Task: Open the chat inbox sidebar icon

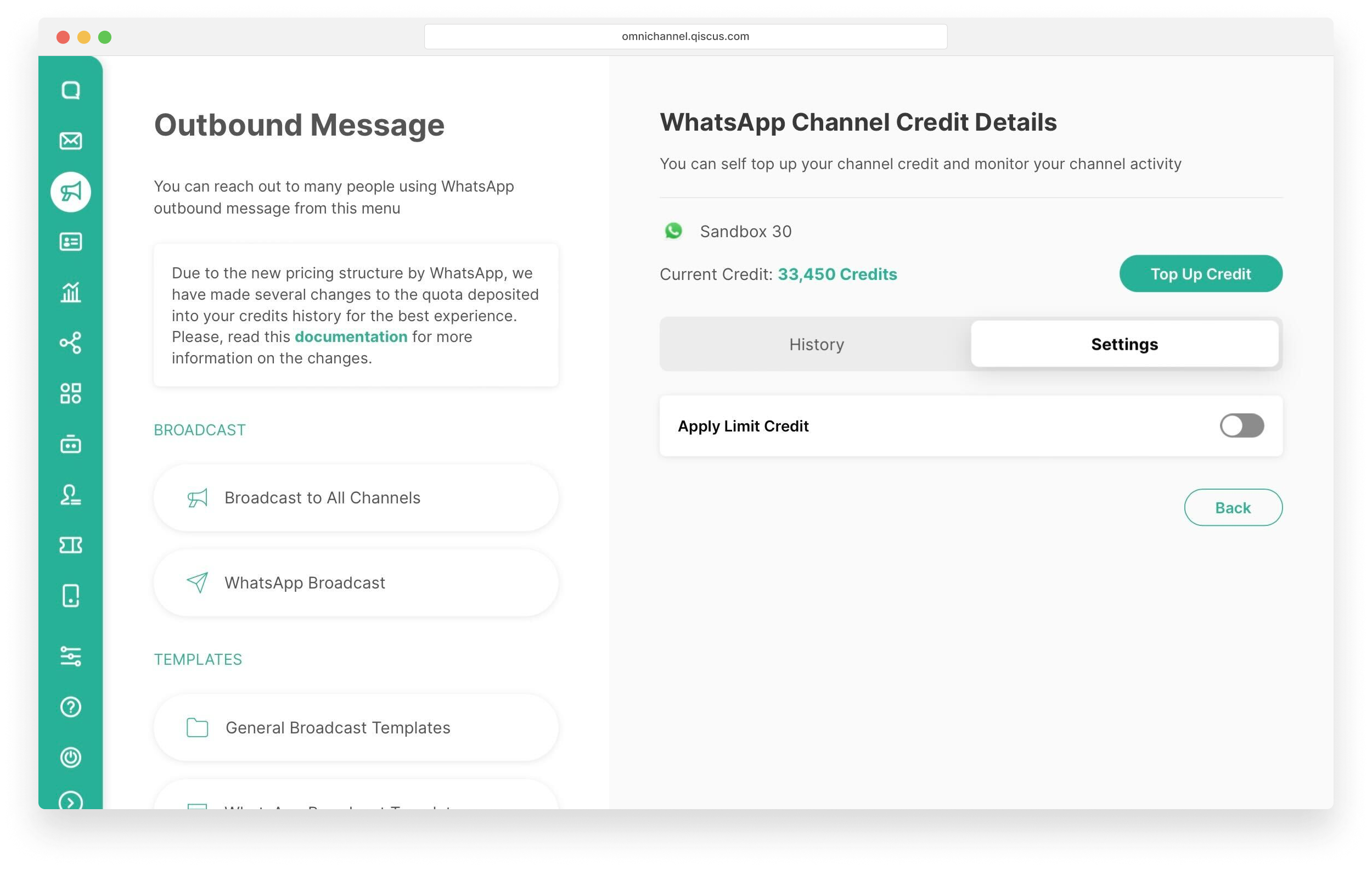Action: [71, 90]
